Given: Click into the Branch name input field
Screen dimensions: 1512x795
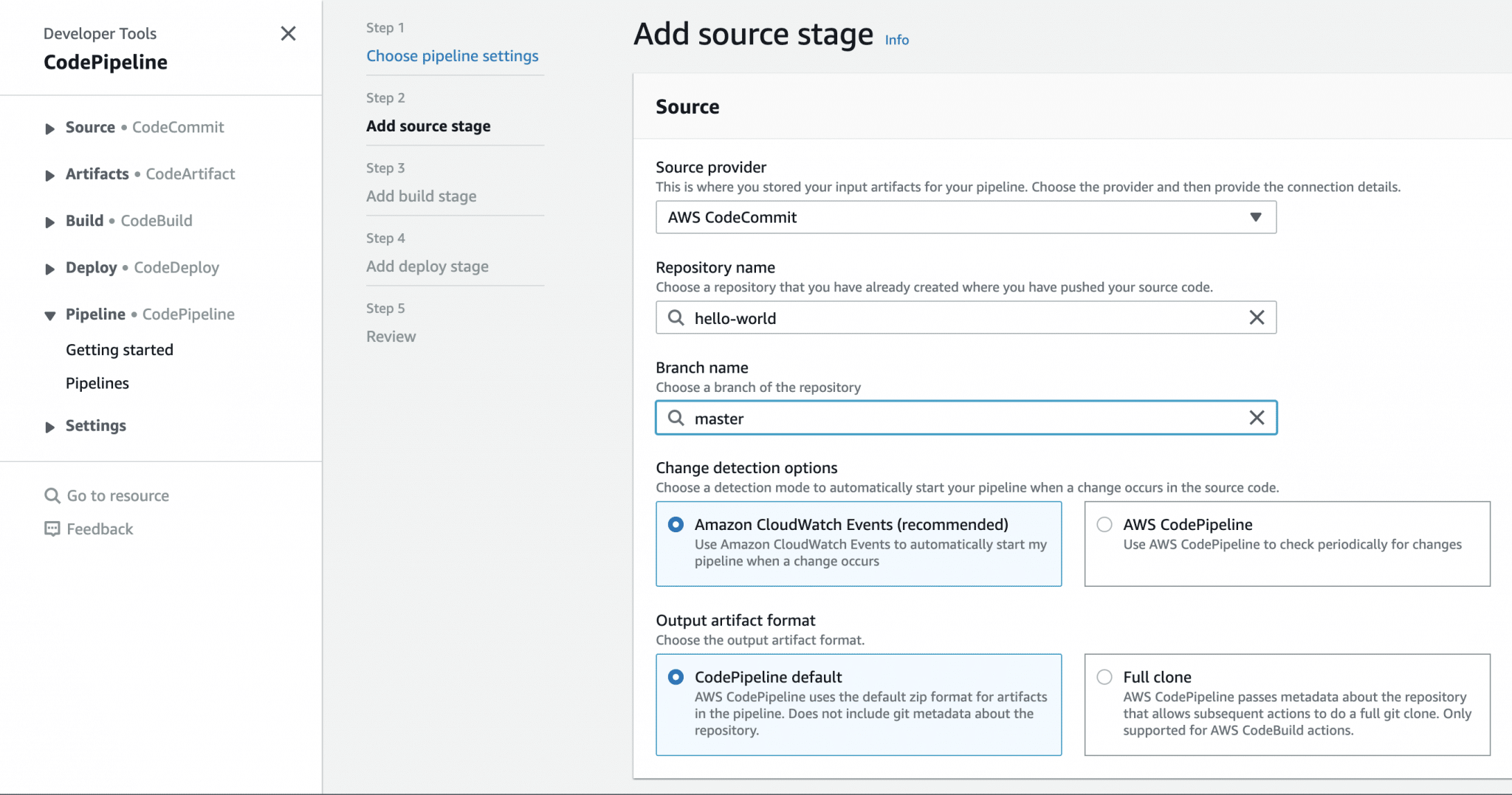Looking at the screenshot, I should point(960,419).
